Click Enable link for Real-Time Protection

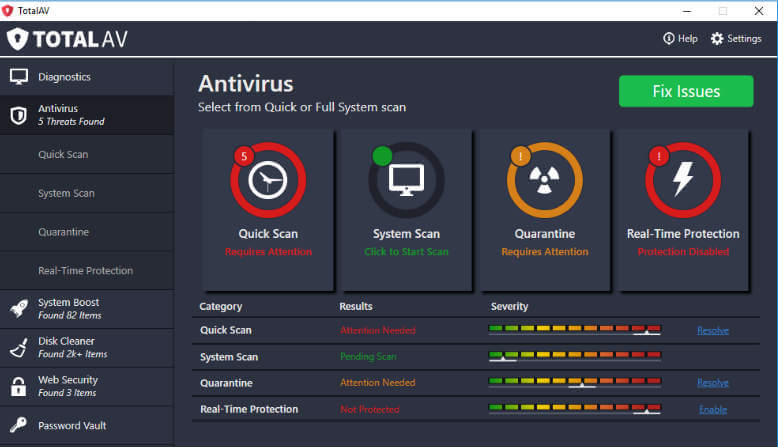[713, 409]
